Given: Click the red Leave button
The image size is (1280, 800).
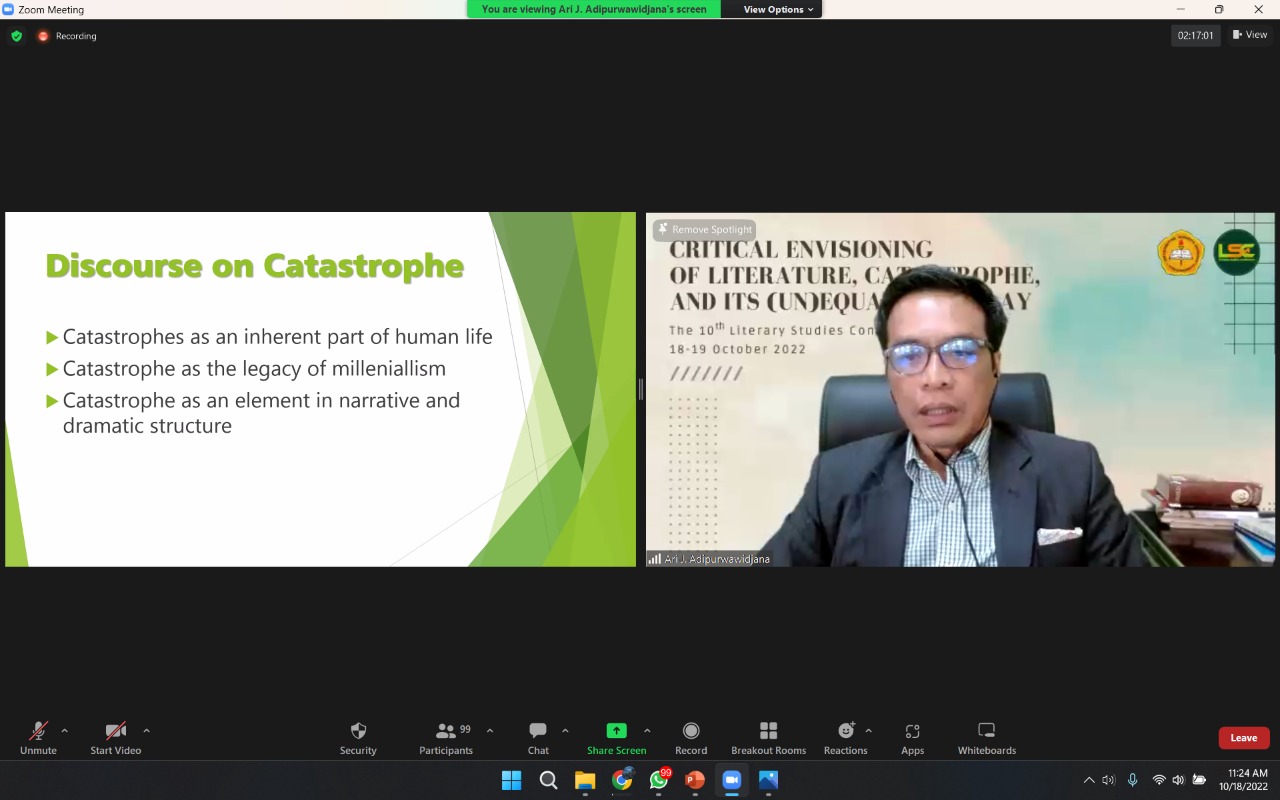Looking at the screenshot, I should [1243, 738].
